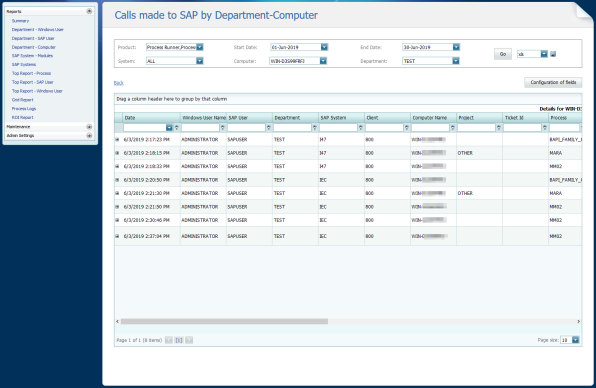Open the Date column filter dropdown arrow
The height and width of the screenshot is (388, 596).
tap(169, 128)
